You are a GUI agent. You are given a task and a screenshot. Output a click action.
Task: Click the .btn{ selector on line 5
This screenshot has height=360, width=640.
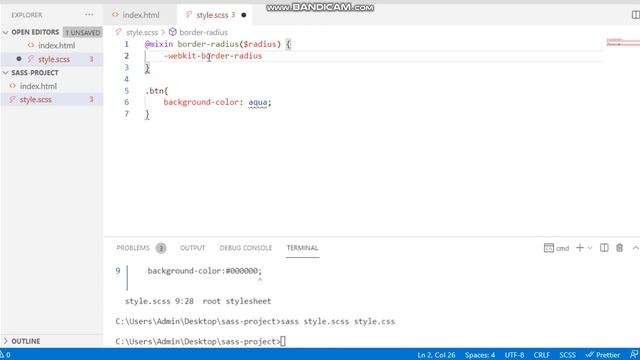(157, 91)
